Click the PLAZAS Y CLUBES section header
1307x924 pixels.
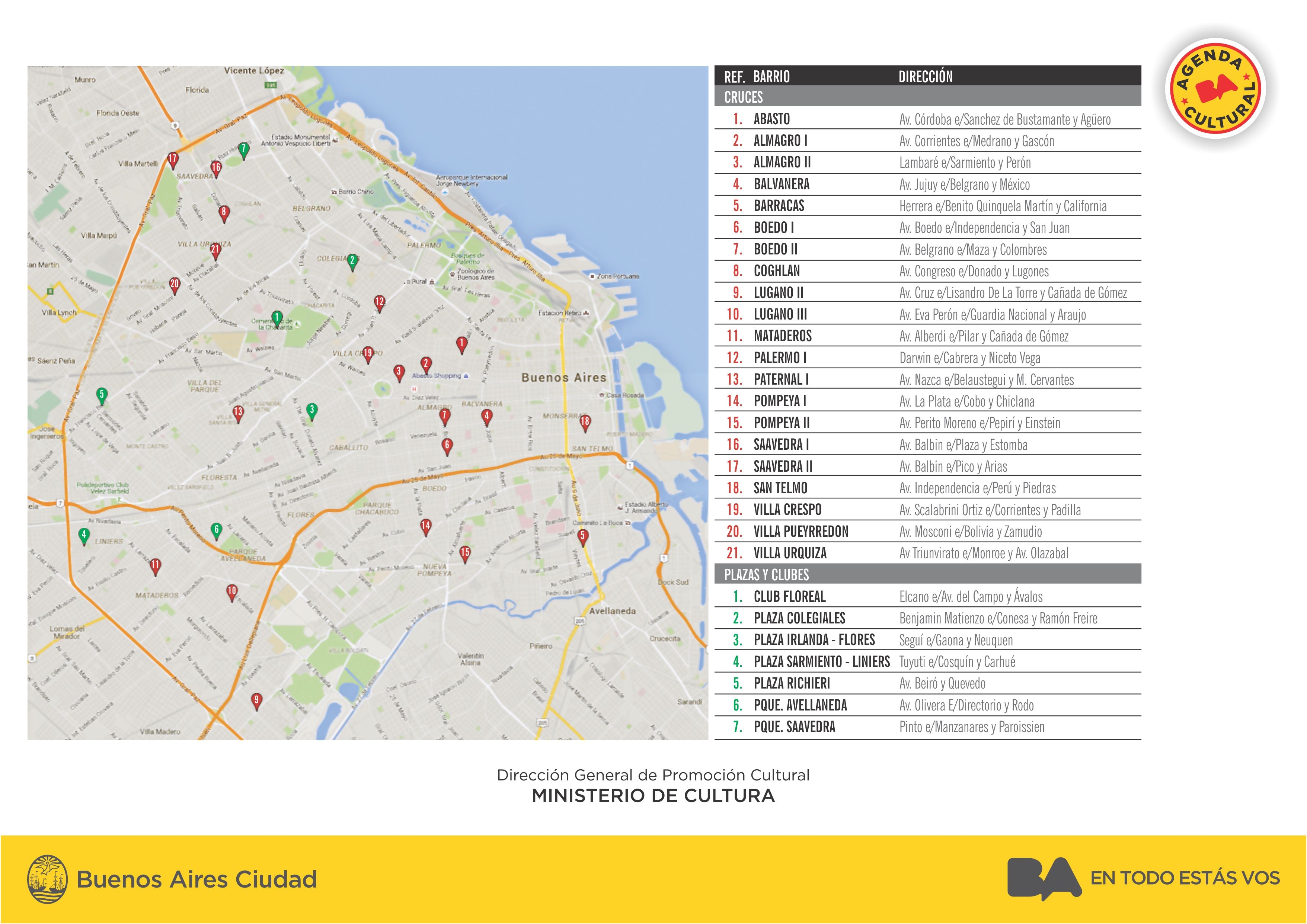point(928,574)
